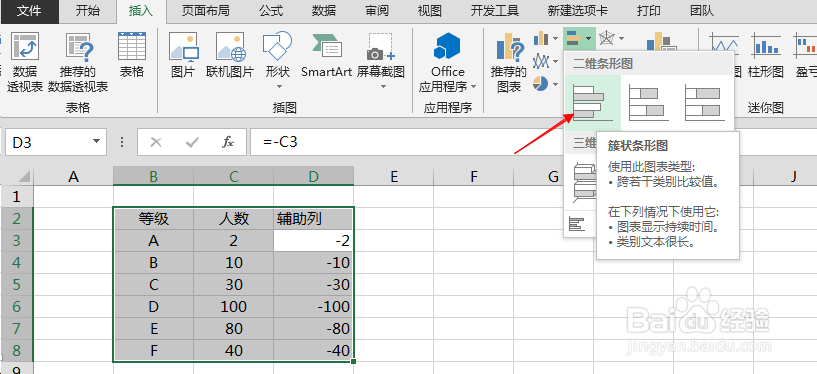
Task: Switch to the Formulas (公式) tab
Action: click(x=271, y=10)
